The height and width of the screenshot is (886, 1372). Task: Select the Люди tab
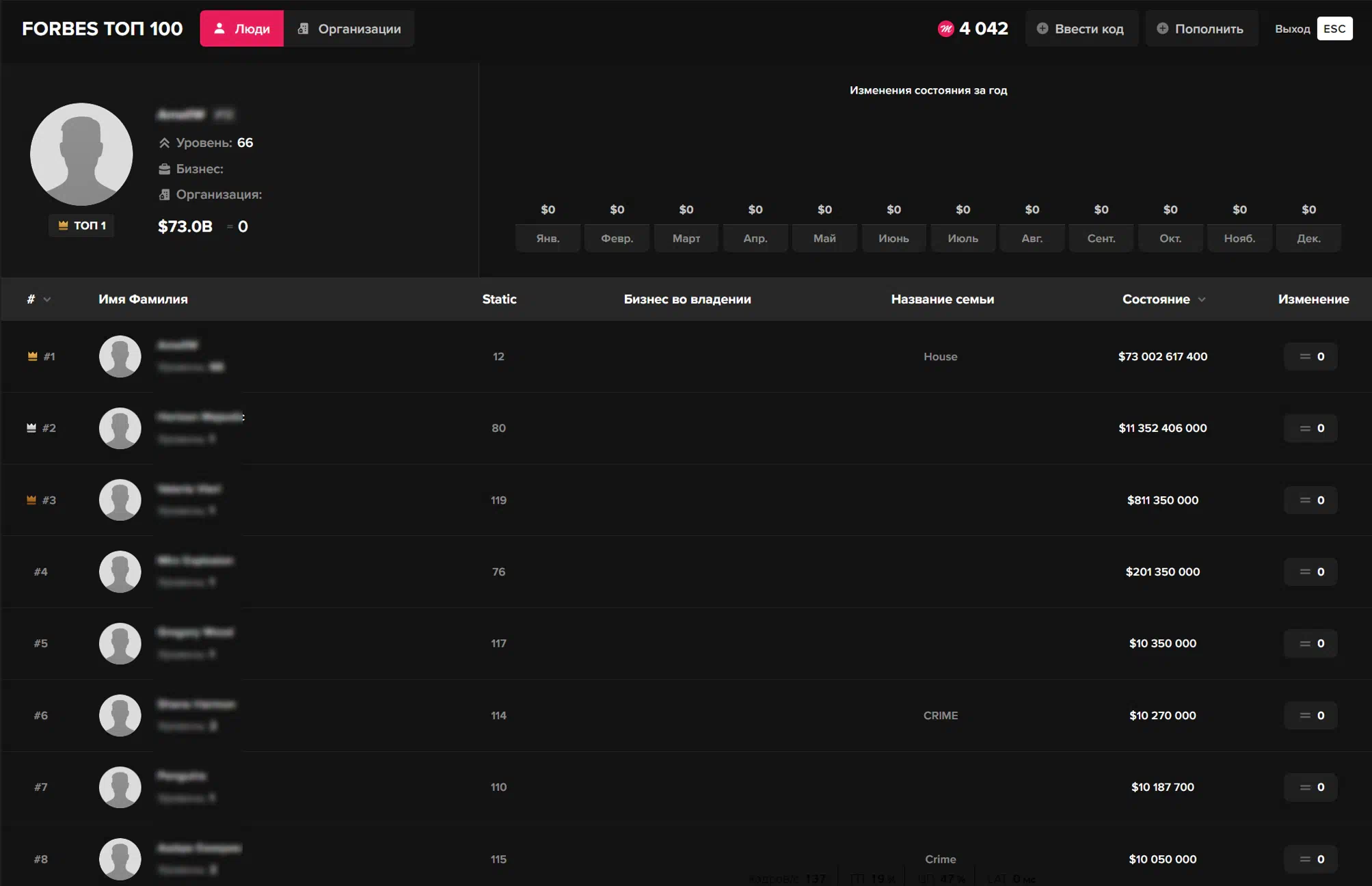point(242,29)
